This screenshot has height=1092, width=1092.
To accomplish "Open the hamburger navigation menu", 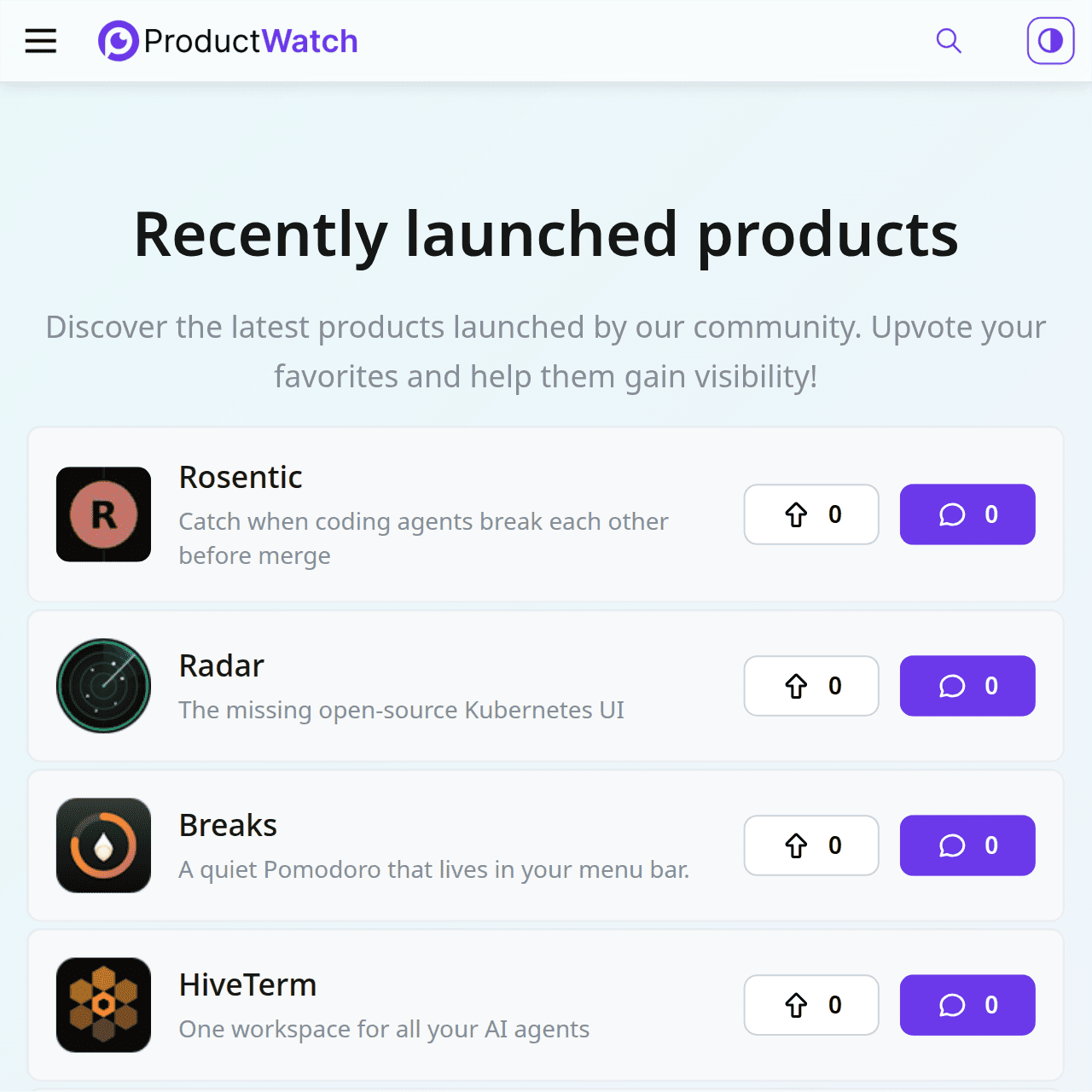I will pyautogui.click(x=40, y=41).
